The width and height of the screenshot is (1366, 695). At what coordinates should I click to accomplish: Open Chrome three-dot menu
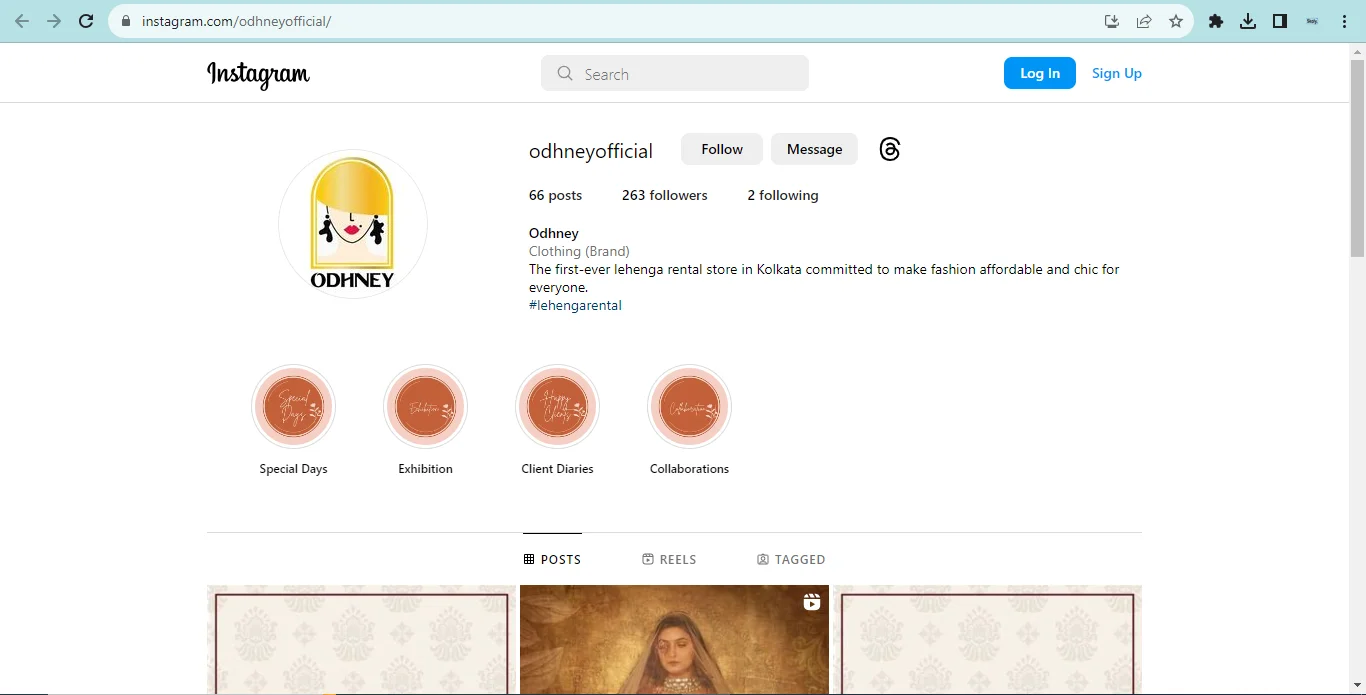[1344, 21]
